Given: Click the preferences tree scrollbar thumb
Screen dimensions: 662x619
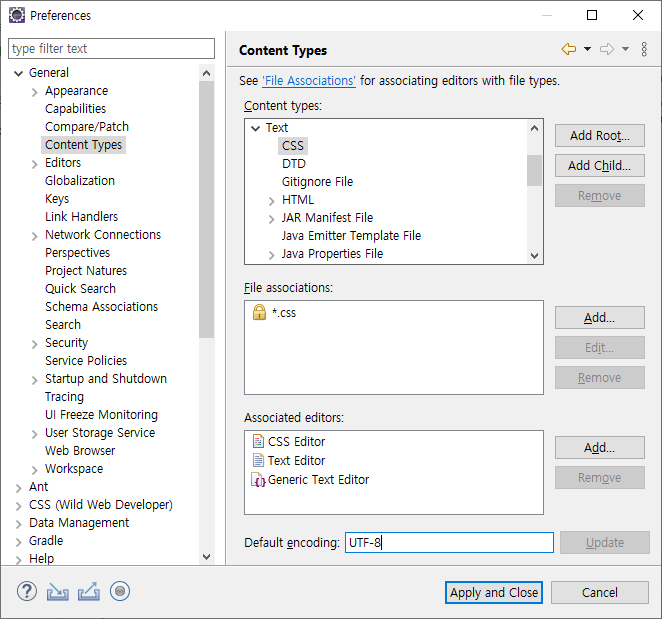Looking at the screenshot, I should coord(206,209).
